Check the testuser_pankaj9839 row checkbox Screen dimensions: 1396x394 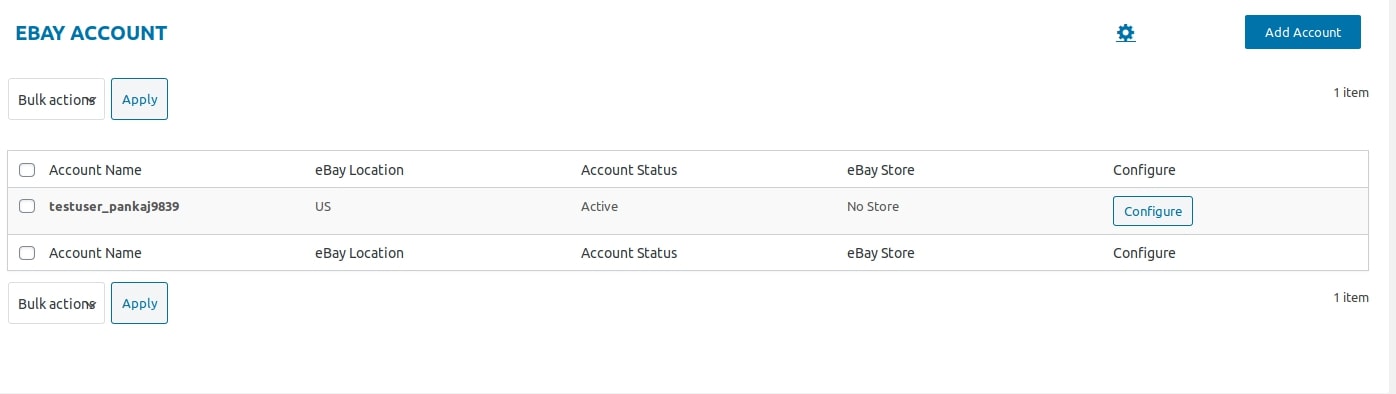click(27, 206)
